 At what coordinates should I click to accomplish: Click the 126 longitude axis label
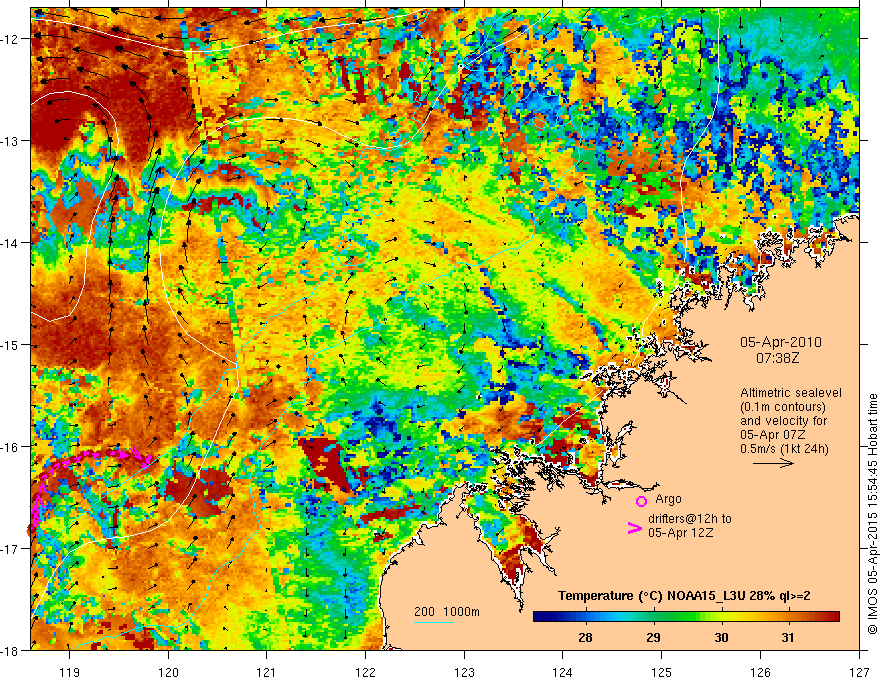pos(760,671)
